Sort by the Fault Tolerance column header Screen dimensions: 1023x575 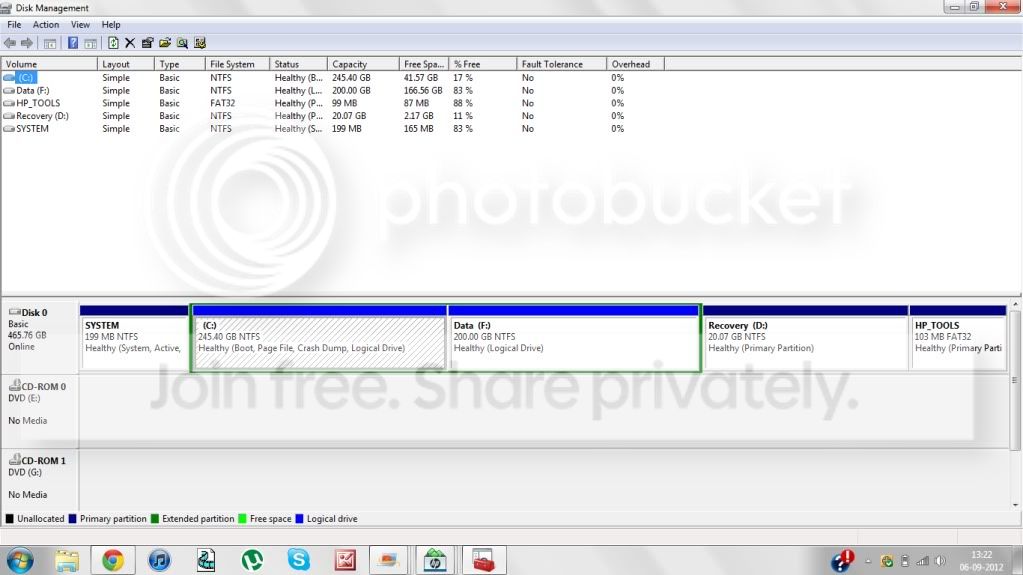(x=562, y=64)
